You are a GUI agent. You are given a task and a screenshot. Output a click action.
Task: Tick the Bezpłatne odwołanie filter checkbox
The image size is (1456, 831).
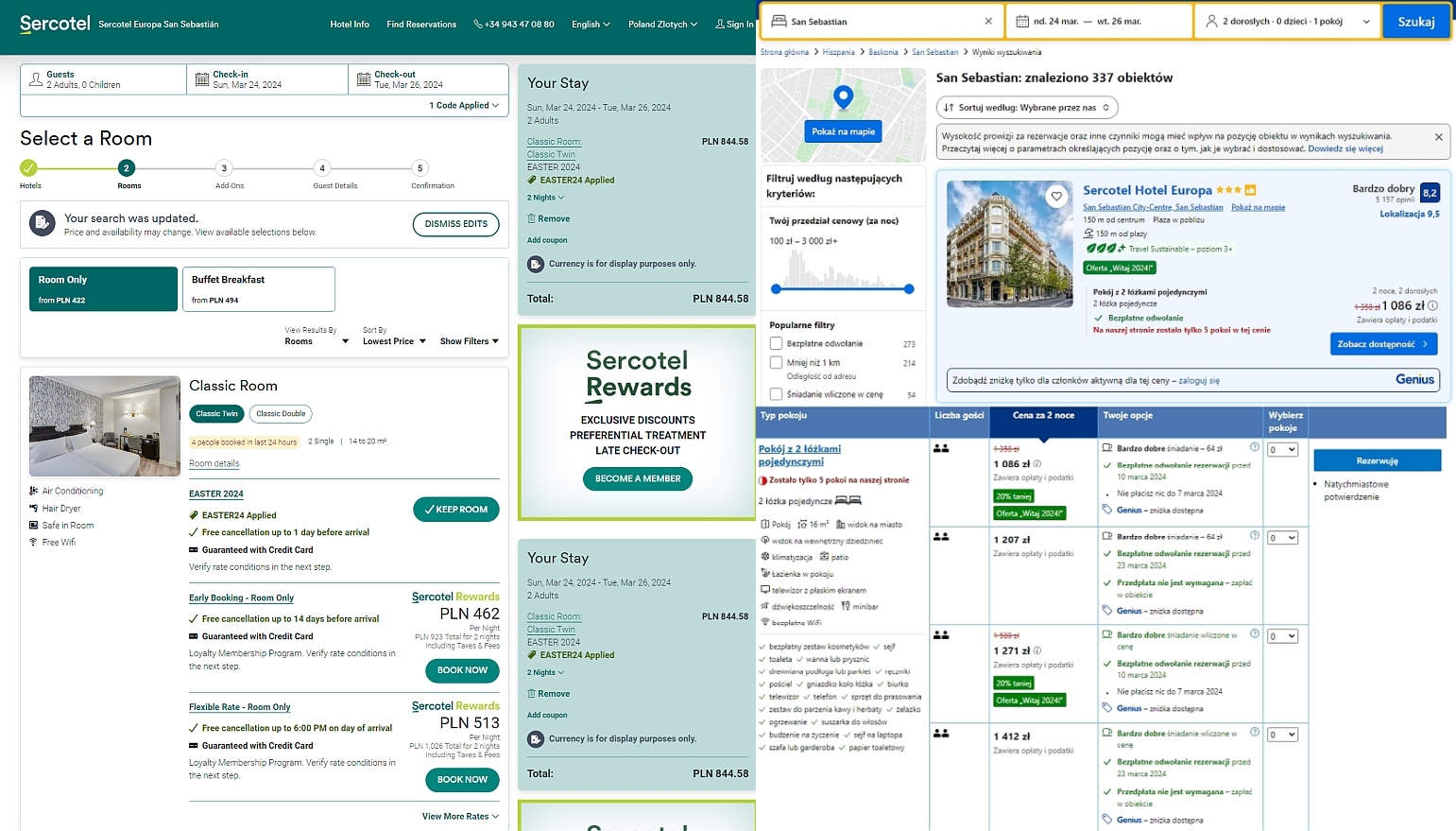click(x=776, y=344)
